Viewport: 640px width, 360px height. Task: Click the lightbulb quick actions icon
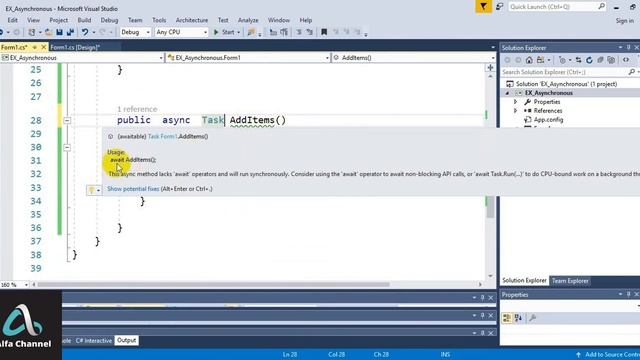tap(91, 190)
